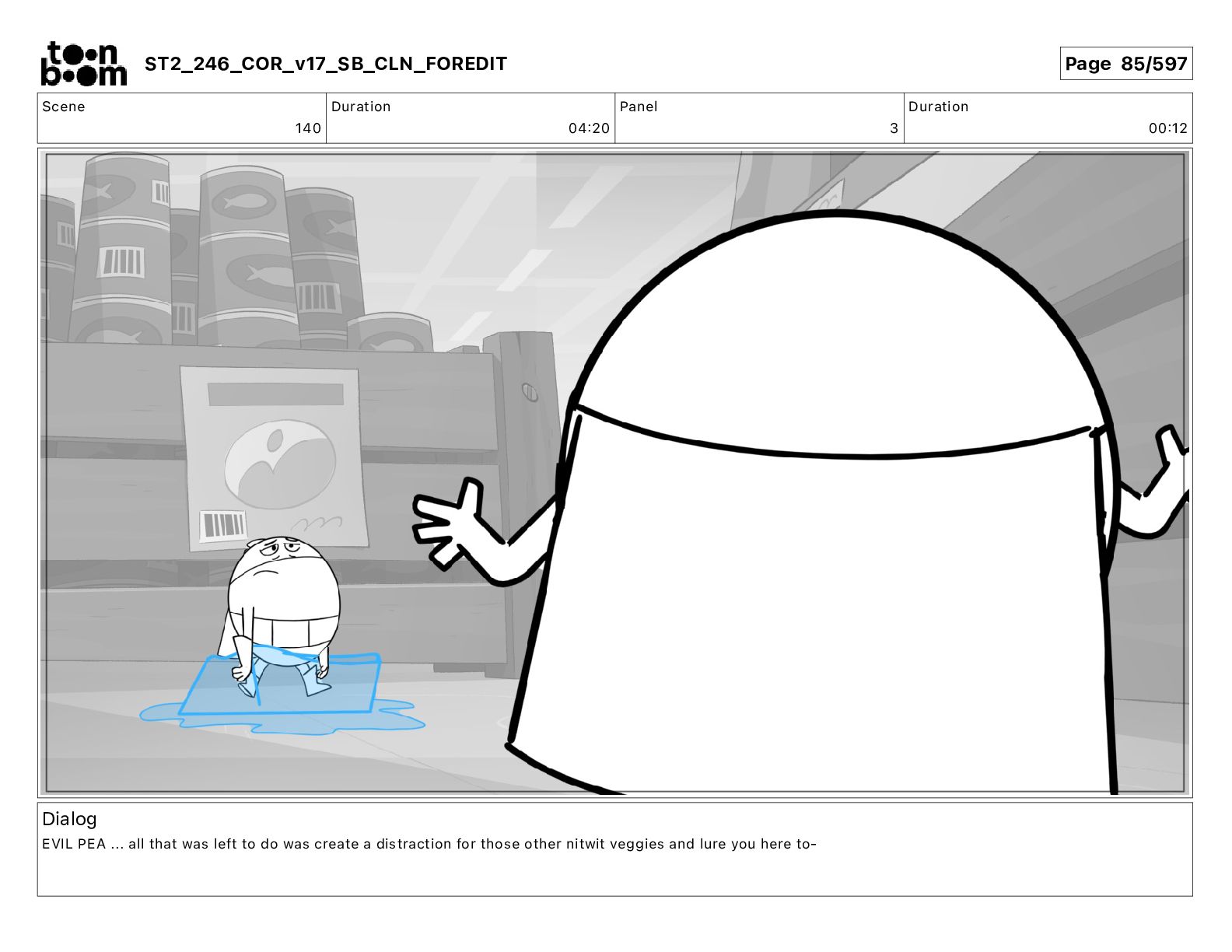Select the title ST2_246_COR_v17_SB_CLN_FOREDIT
The width and height of the screenshot is (1232, 952).
(x=326, y=64)
